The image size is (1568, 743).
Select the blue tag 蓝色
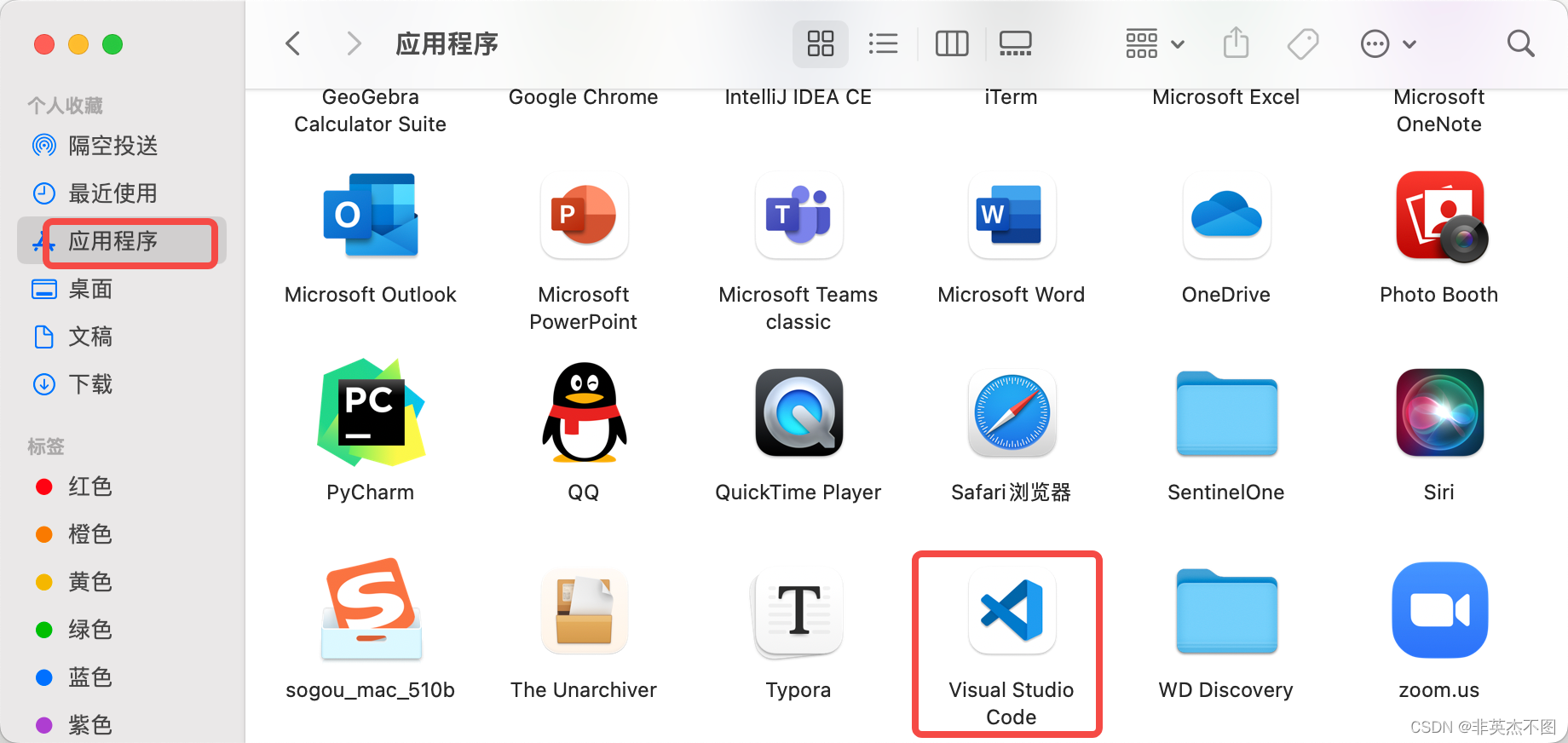pos(122,677)
